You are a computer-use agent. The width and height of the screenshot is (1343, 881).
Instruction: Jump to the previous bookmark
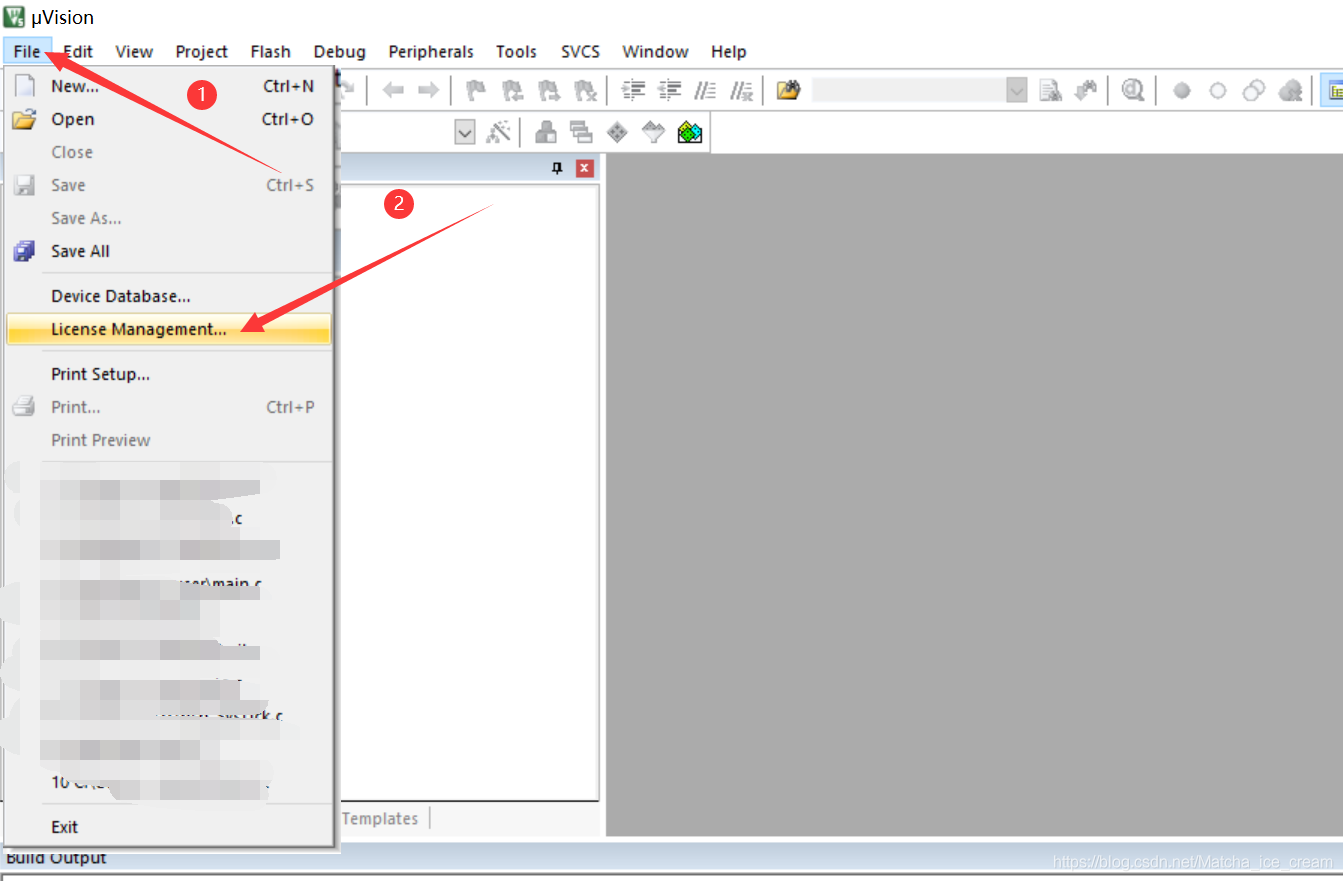[x=512, y=90]
